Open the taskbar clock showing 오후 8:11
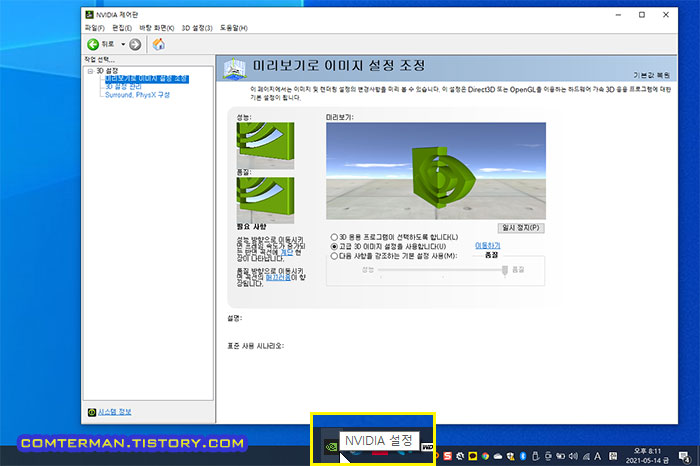Viewport: 700px width, 466px height. pos(647,456)
